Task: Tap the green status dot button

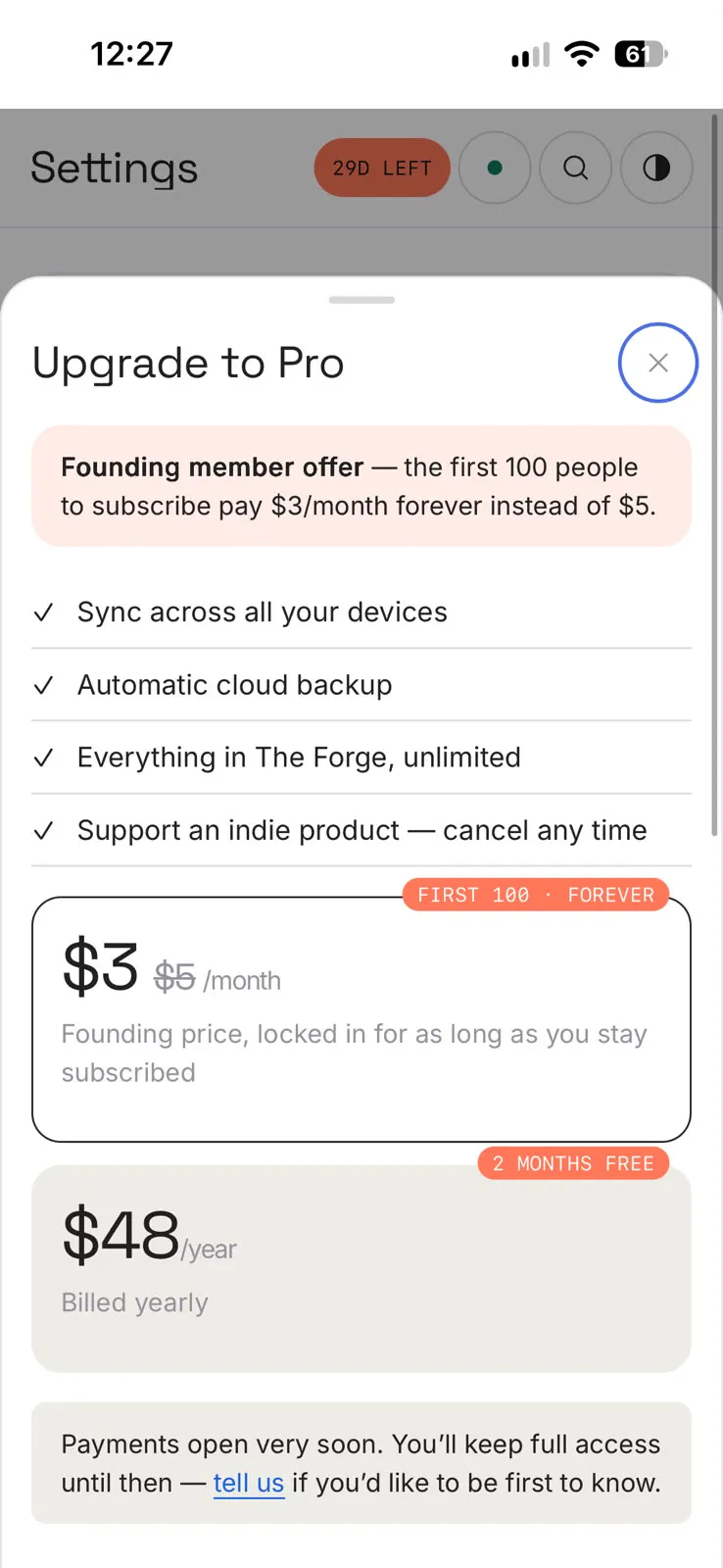Action: pyautogui.click(x=495, y=168)
